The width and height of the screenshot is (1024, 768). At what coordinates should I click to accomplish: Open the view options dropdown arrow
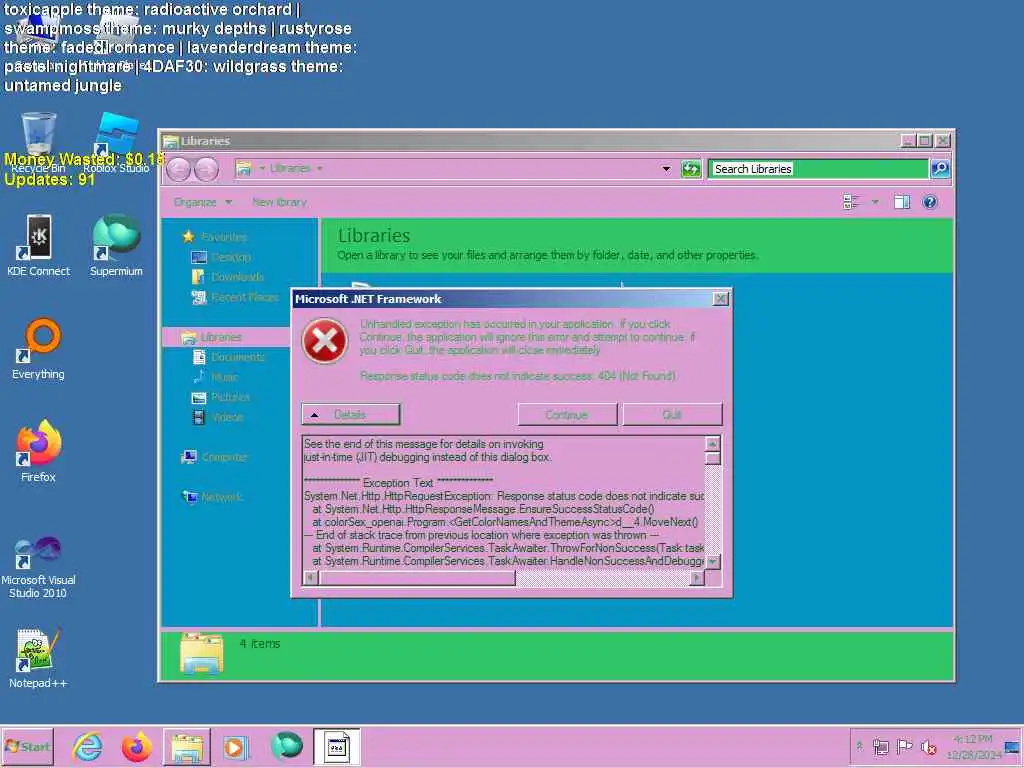(874, 202)
